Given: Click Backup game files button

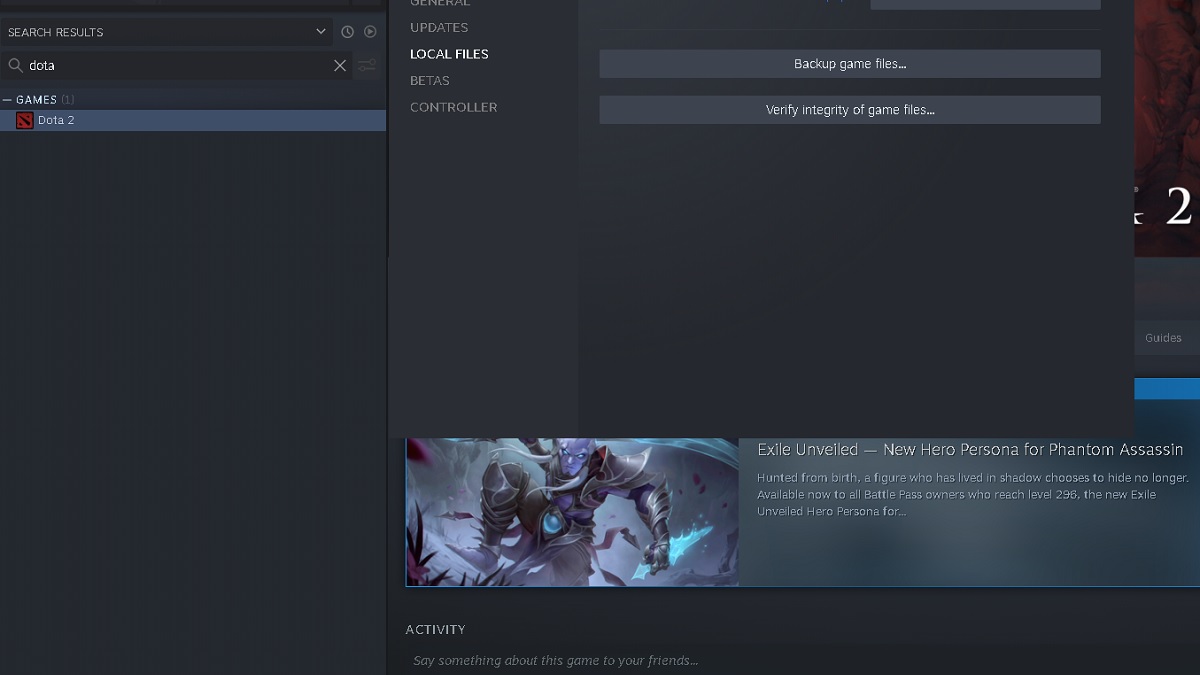Looking at the screenshot, I should 849,64.
